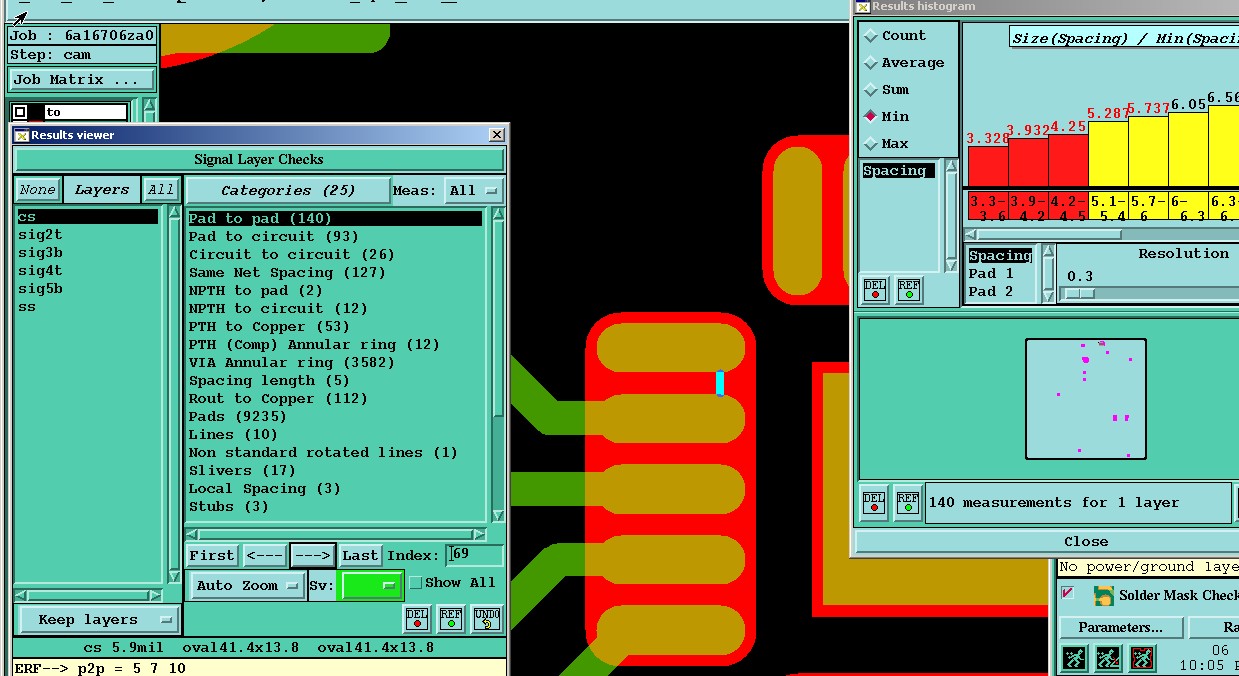Select Pad to pad (140) category

point(335,218)
